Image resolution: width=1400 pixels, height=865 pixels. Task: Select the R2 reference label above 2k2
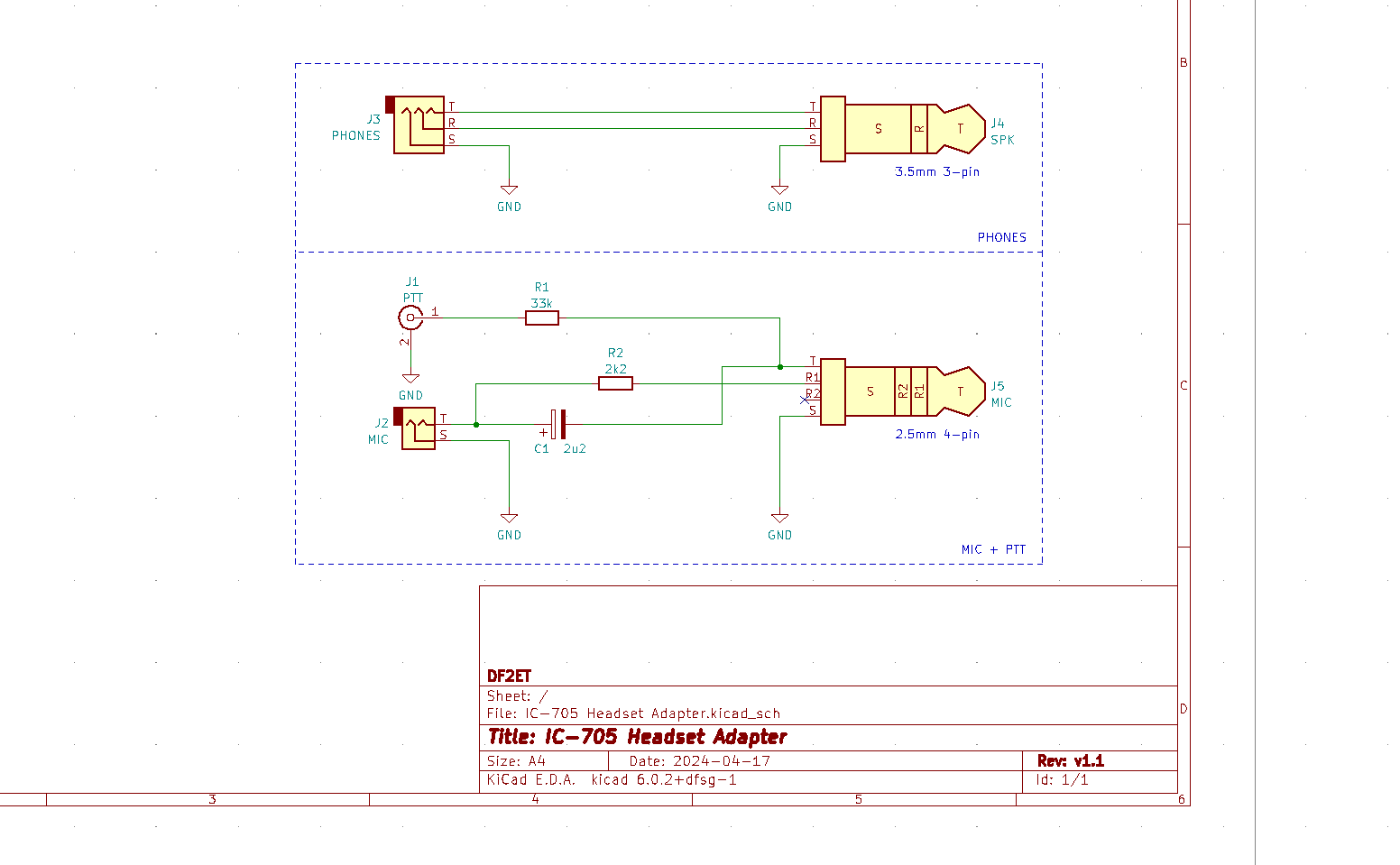coord(615,353)
